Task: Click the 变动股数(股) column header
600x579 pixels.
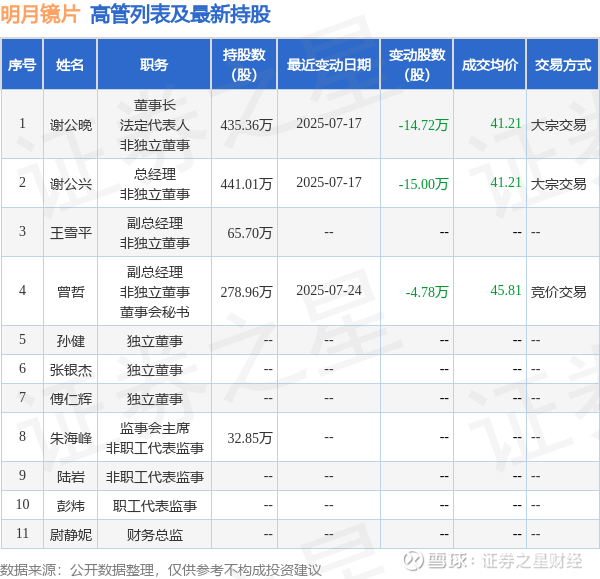Action: click(417, 65)
